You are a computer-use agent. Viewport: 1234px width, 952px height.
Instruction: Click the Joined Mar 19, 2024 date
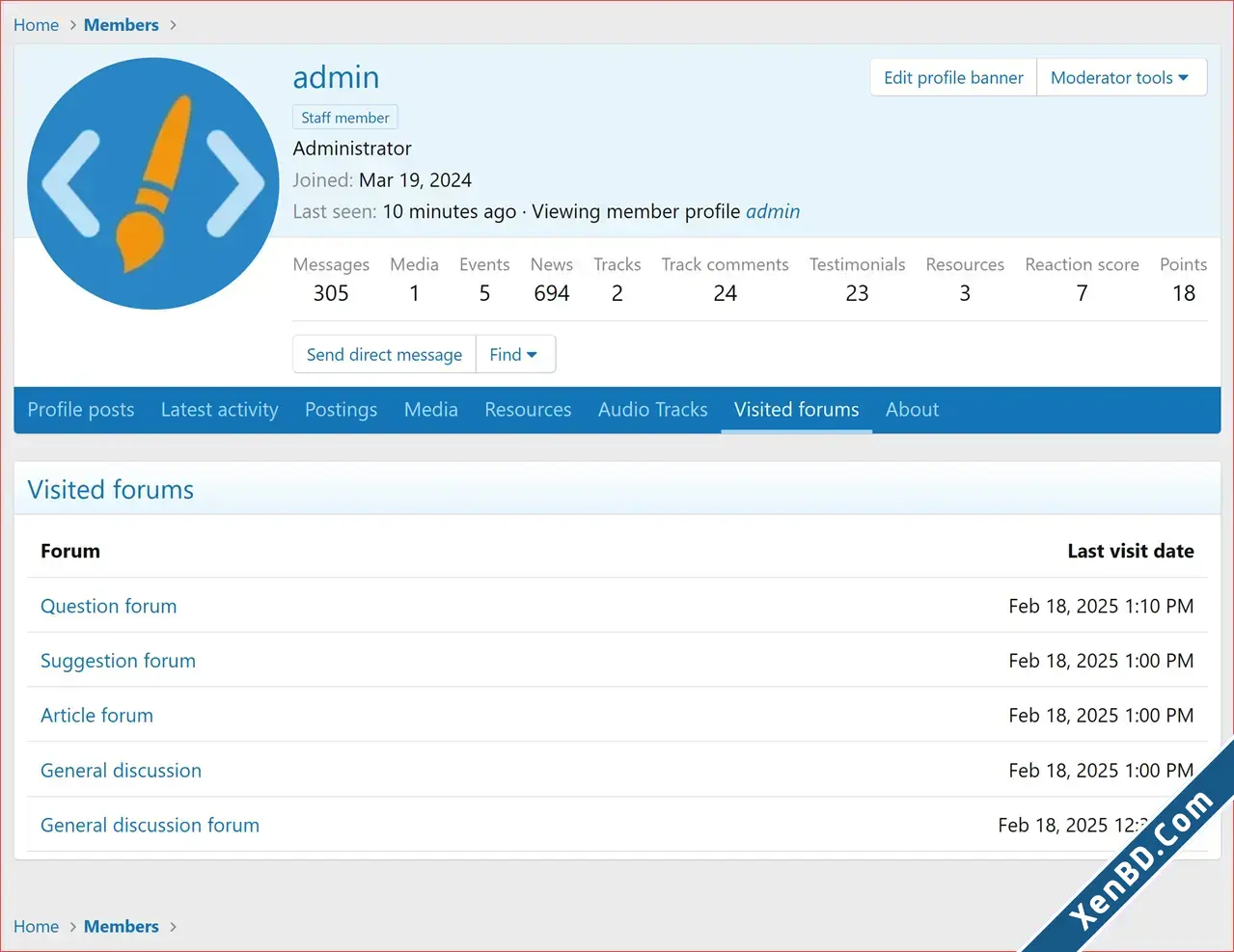point(416,180)
